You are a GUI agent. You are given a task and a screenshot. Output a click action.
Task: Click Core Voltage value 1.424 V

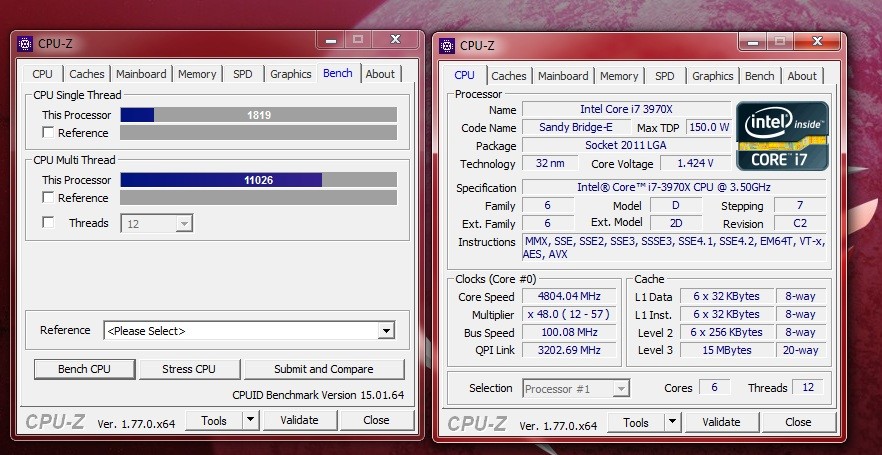695,163
